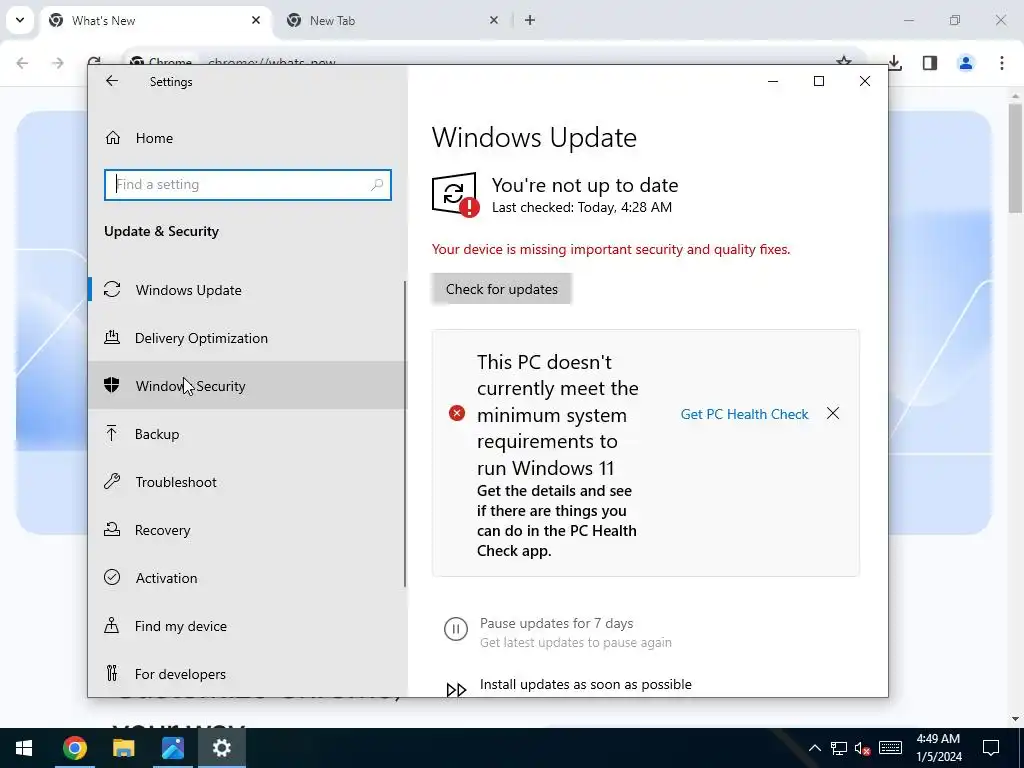Open Delivery Optimization settings
Viewport: 1024px width, 768px height.
click(x=248, y=338)
